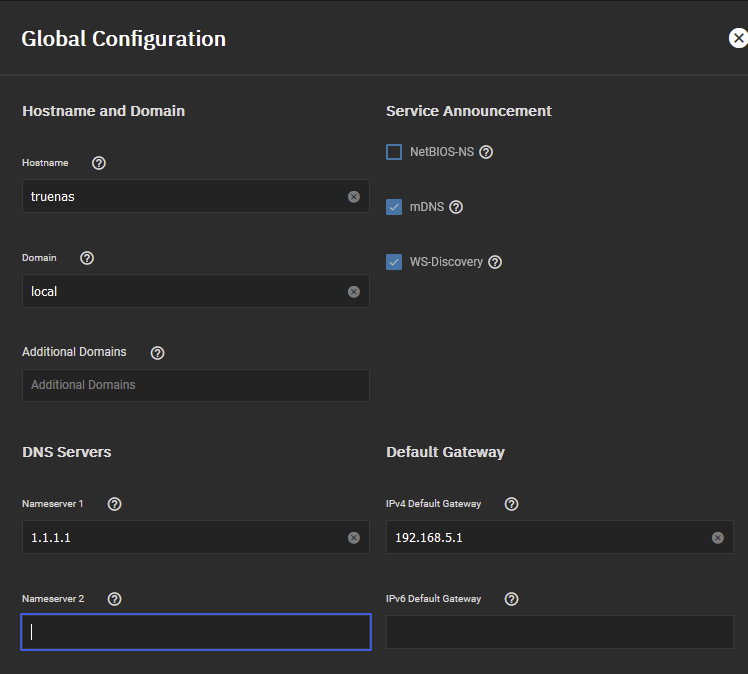The width and height of the screenshot is (748, 674).
Task: Disable the WS-Discovery checkbox
Action: coord(394,262)
